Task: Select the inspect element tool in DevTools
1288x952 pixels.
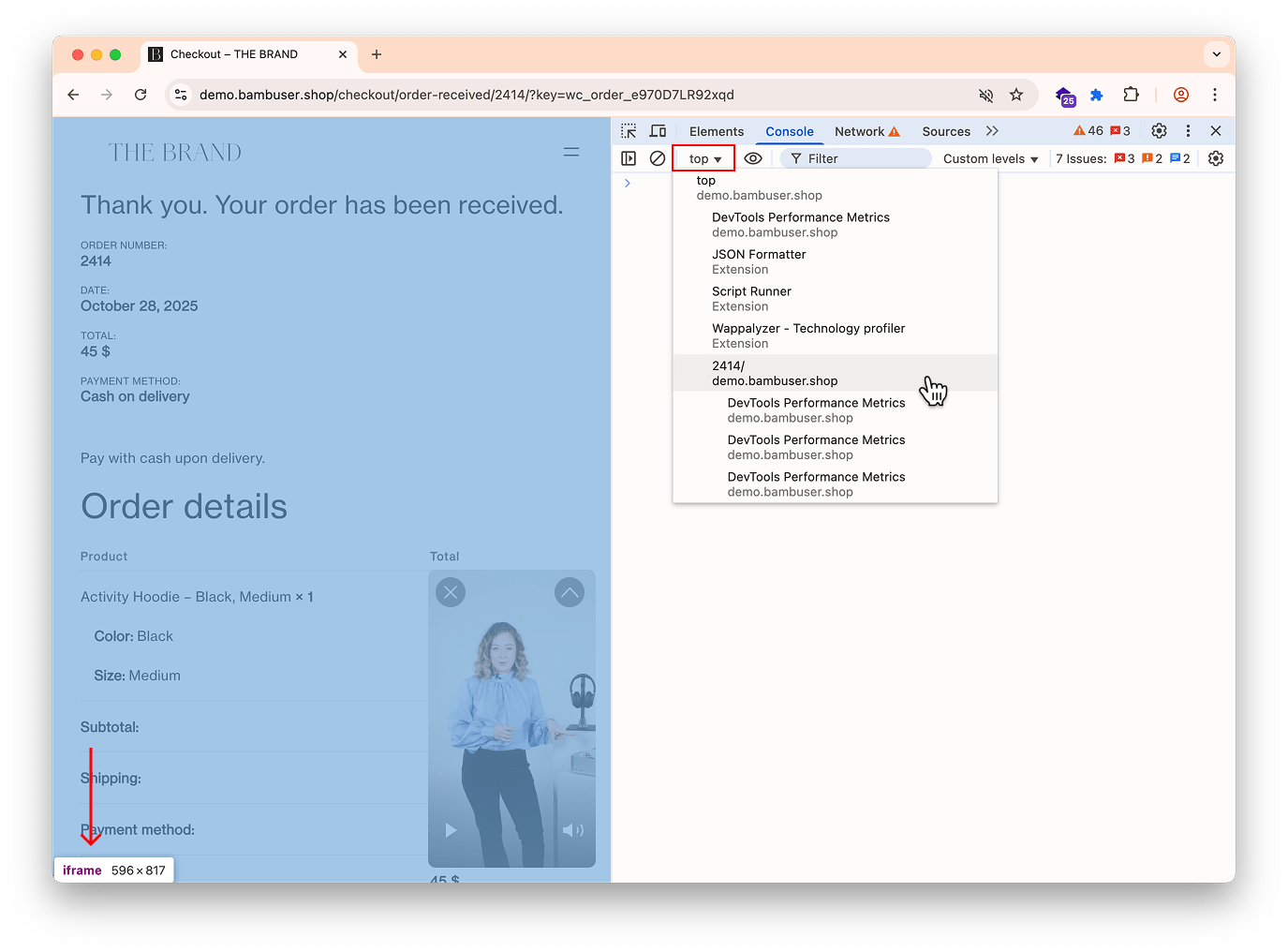Action: coord(629,131)
